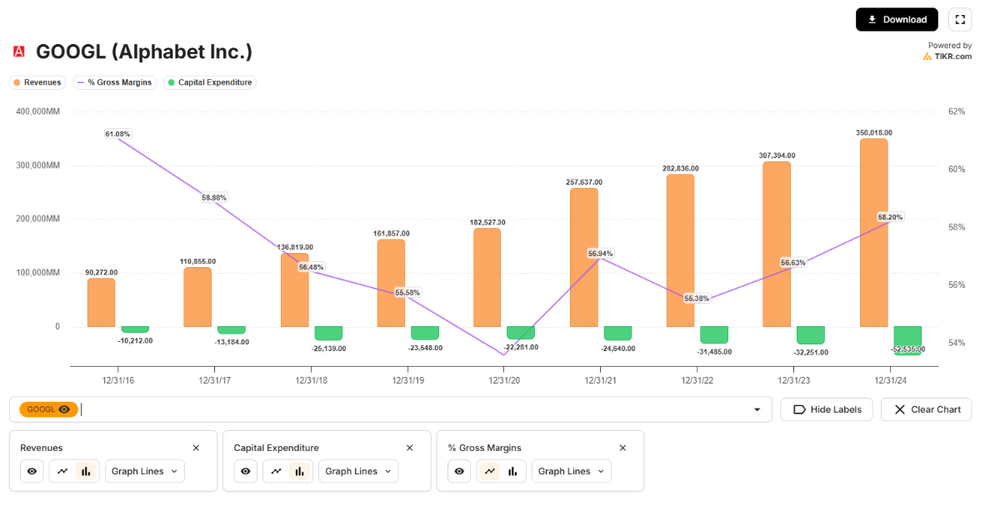This screenshot has width=1000, height=505.
Task: Click the GOOGL (Alphabet Inc.) title
Action: point(144,52)
